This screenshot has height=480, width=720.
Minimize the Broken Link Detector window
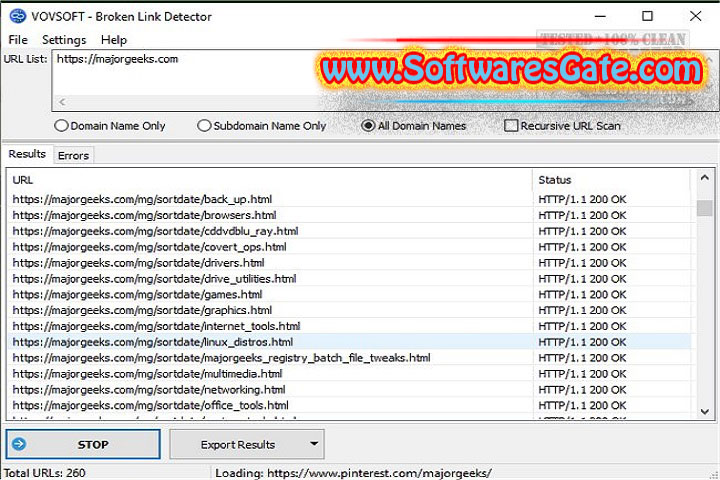pyautogui.click(x=600, y=17)
